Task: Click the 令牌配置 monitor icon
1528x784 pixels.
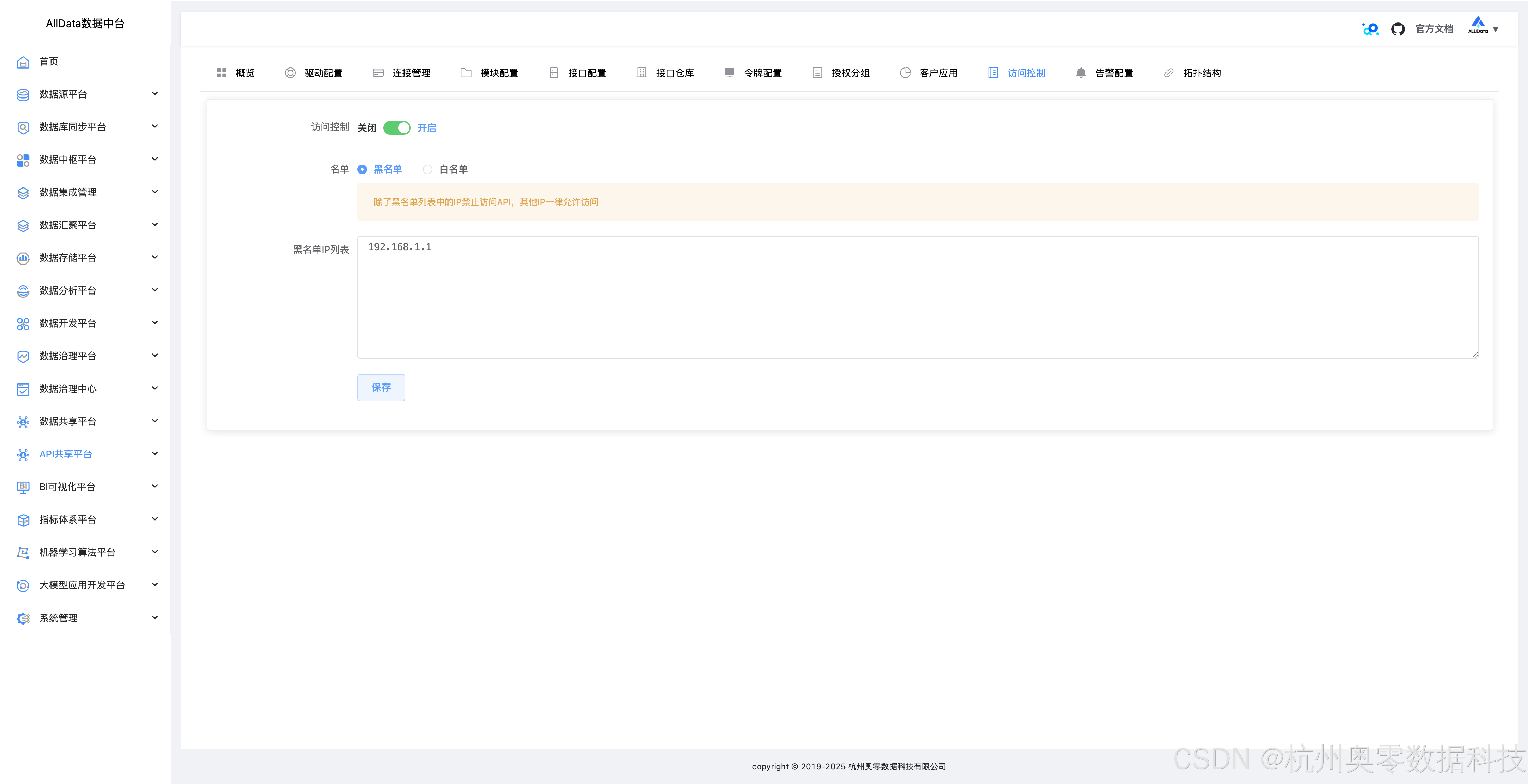Action: [730, 73]
